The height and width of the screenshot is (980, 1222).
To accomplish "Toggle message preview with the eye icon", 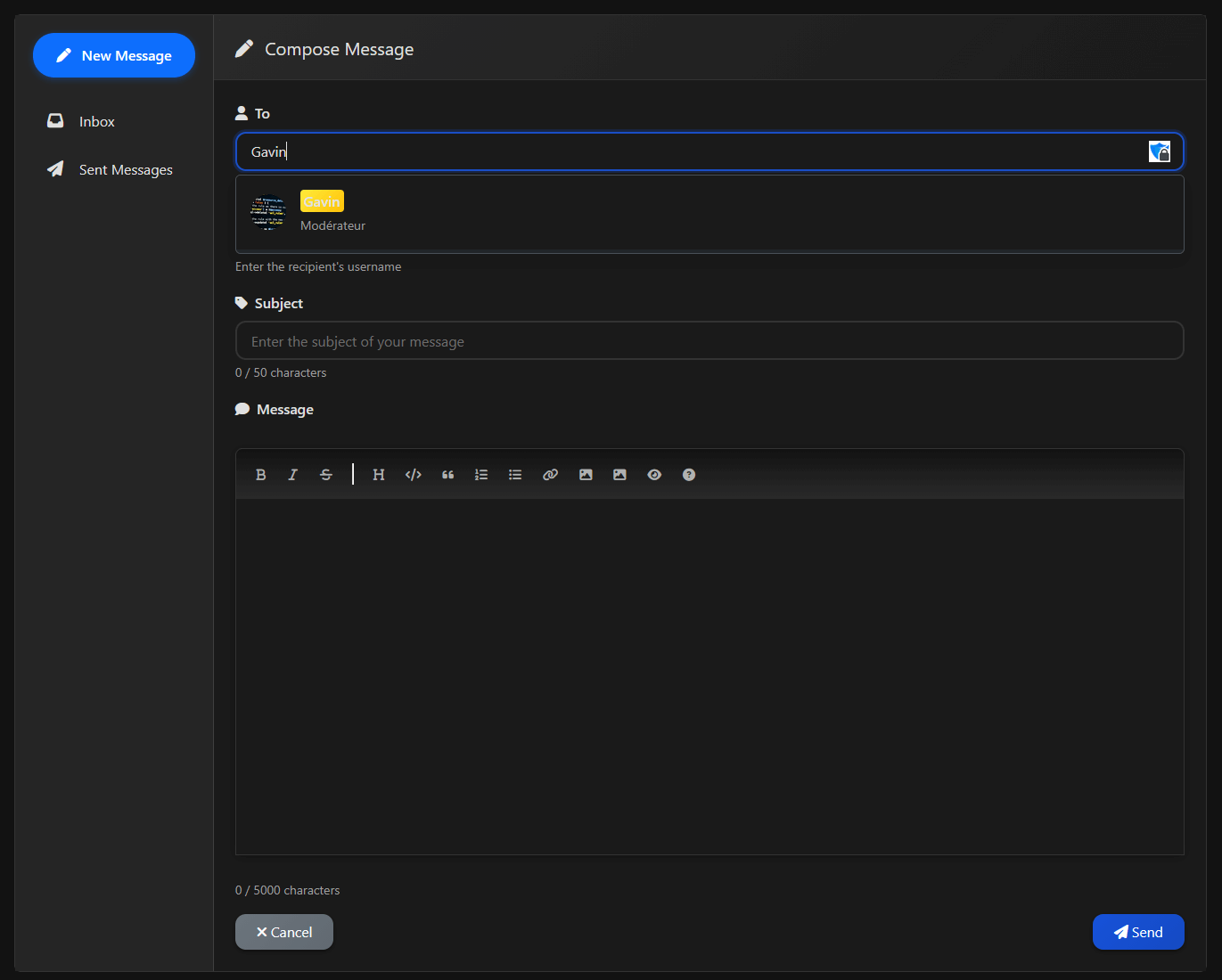I will coord(654,475).
